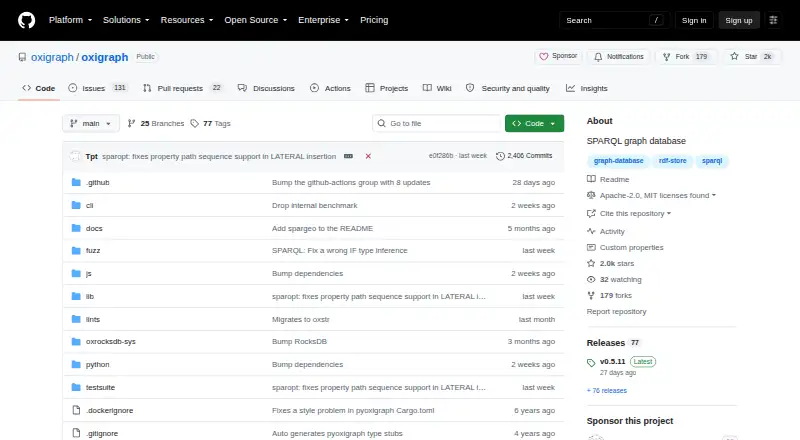The height and width of the screenshot is (440, 800).
Task: Select the graph-database topic tag
Action: coord(618,161)
